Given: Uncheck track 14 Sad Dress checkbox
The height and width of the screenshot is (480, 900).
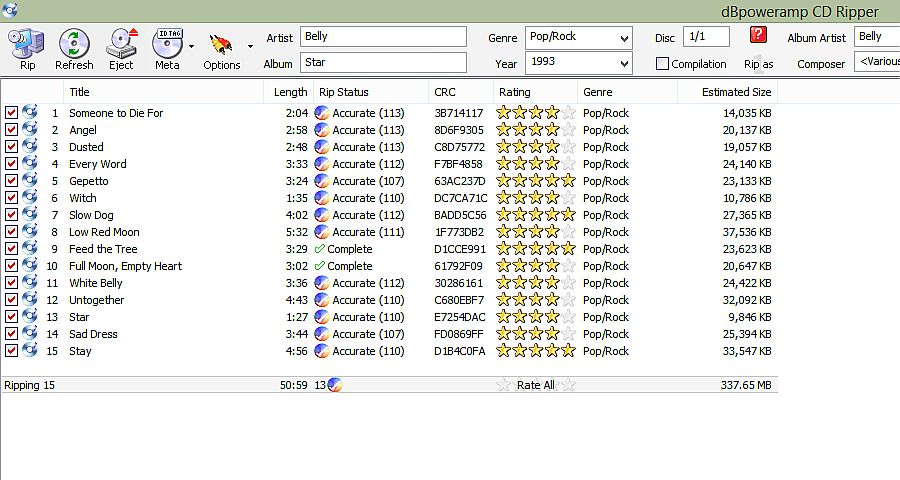Looking at the screenshot, I should 11,334.
